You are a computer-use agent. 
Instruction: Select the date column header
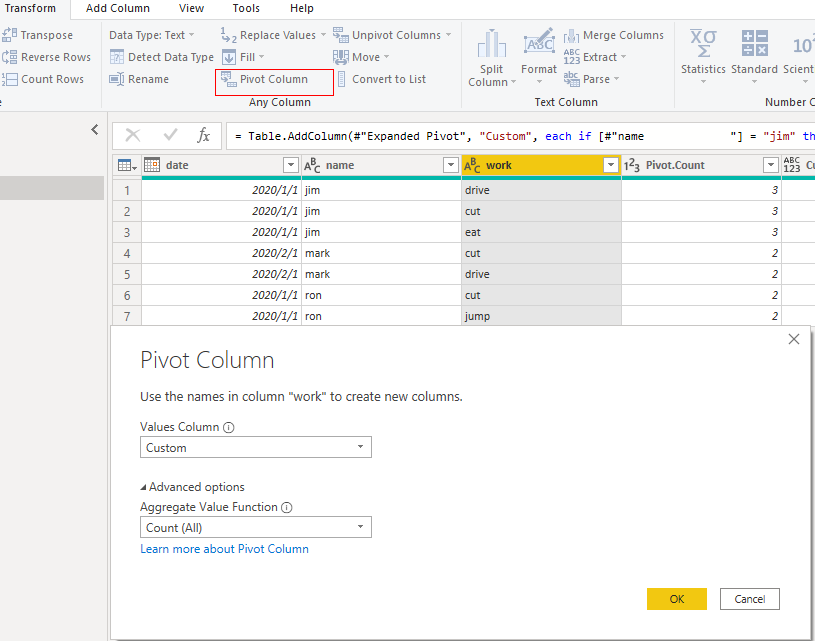click(221, 165)
